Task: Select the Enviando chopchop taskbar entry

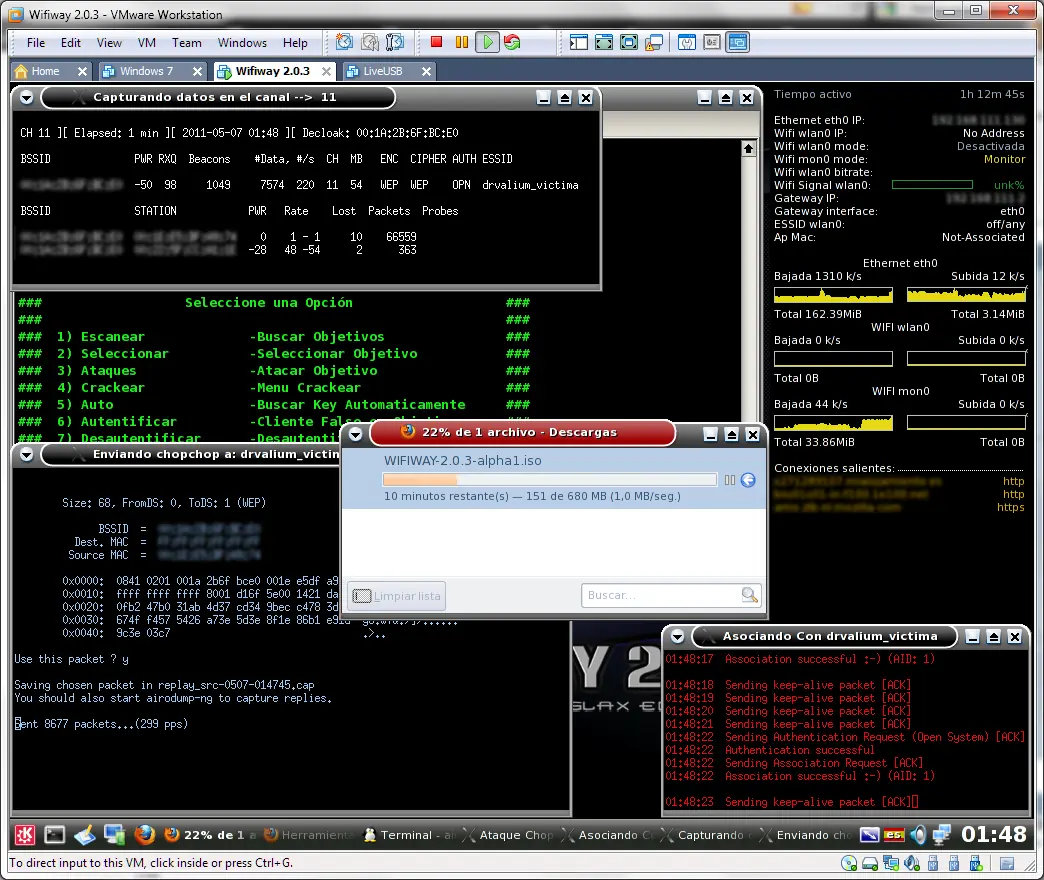Action: pyautogui.click(x=805, y=835)
